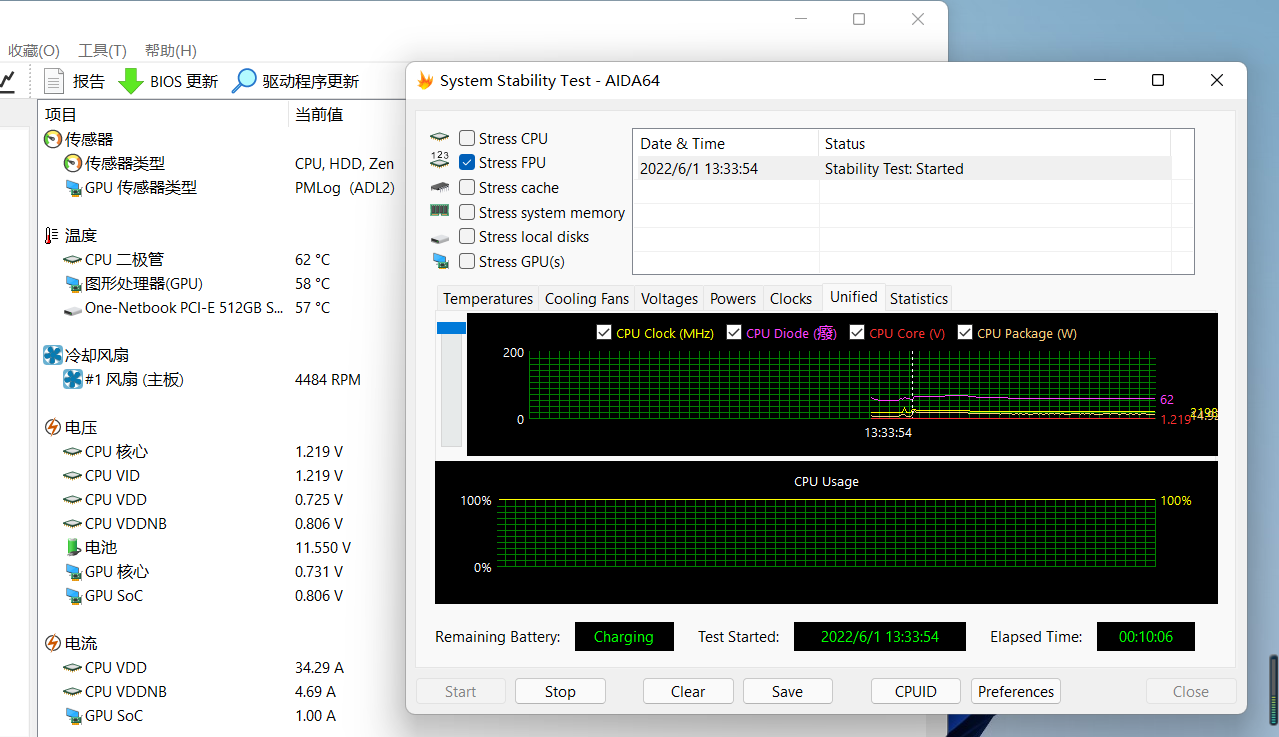Switch to the Statistics tab
This screenshot has width=1279, height=737.
pyautogui.click(x=918, y=298)
